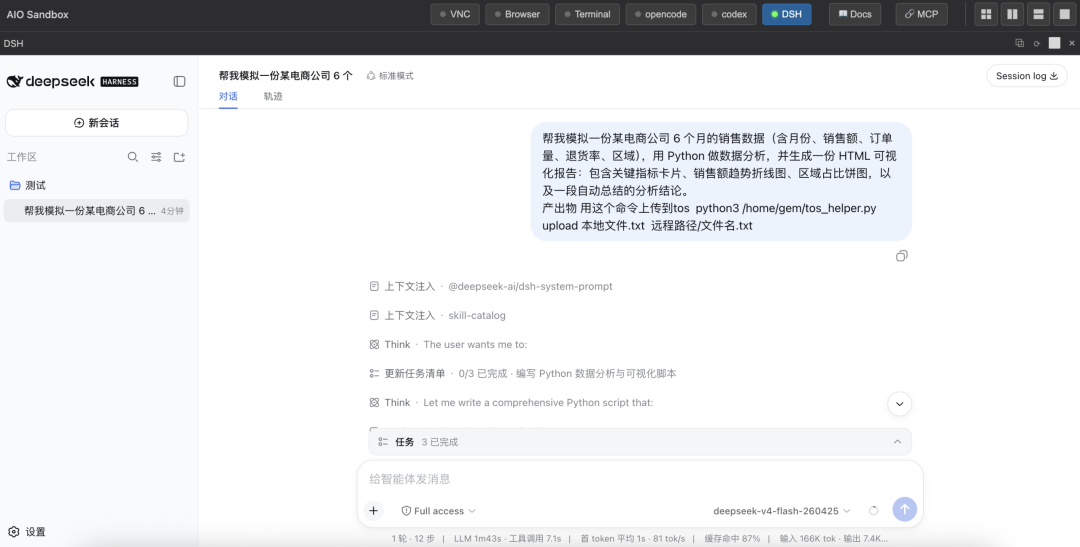Expand the 'Let me write a comprehensive' Think step
This screenshot has width=1080, height=547.
pos(511,402)
